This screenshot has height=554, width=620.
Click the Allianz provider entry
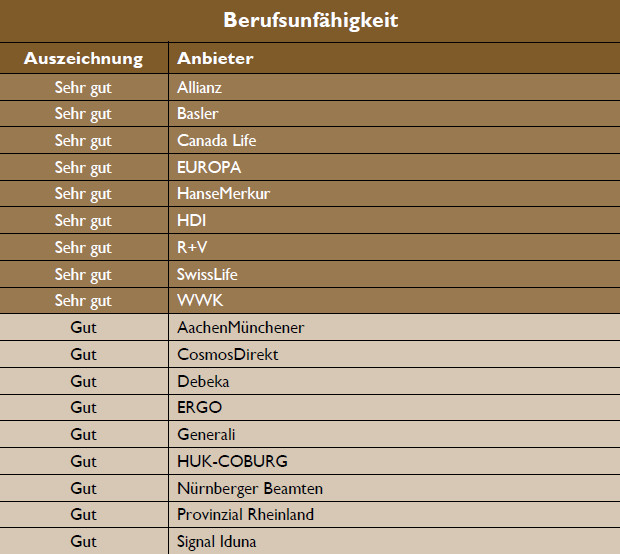[x=199, y=87]
